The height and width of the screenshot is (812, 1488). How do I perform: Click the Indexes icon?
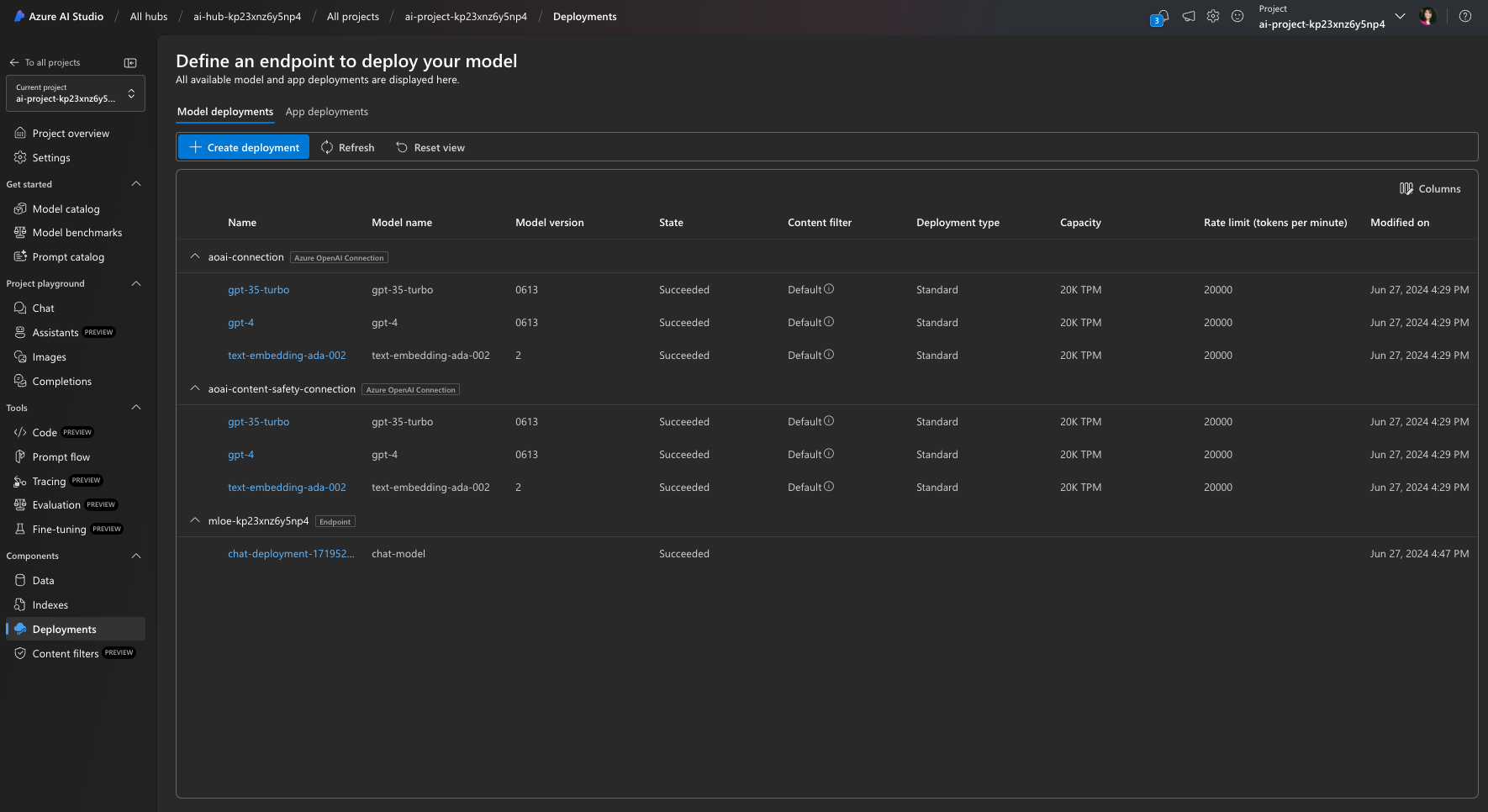click(20, 604)
